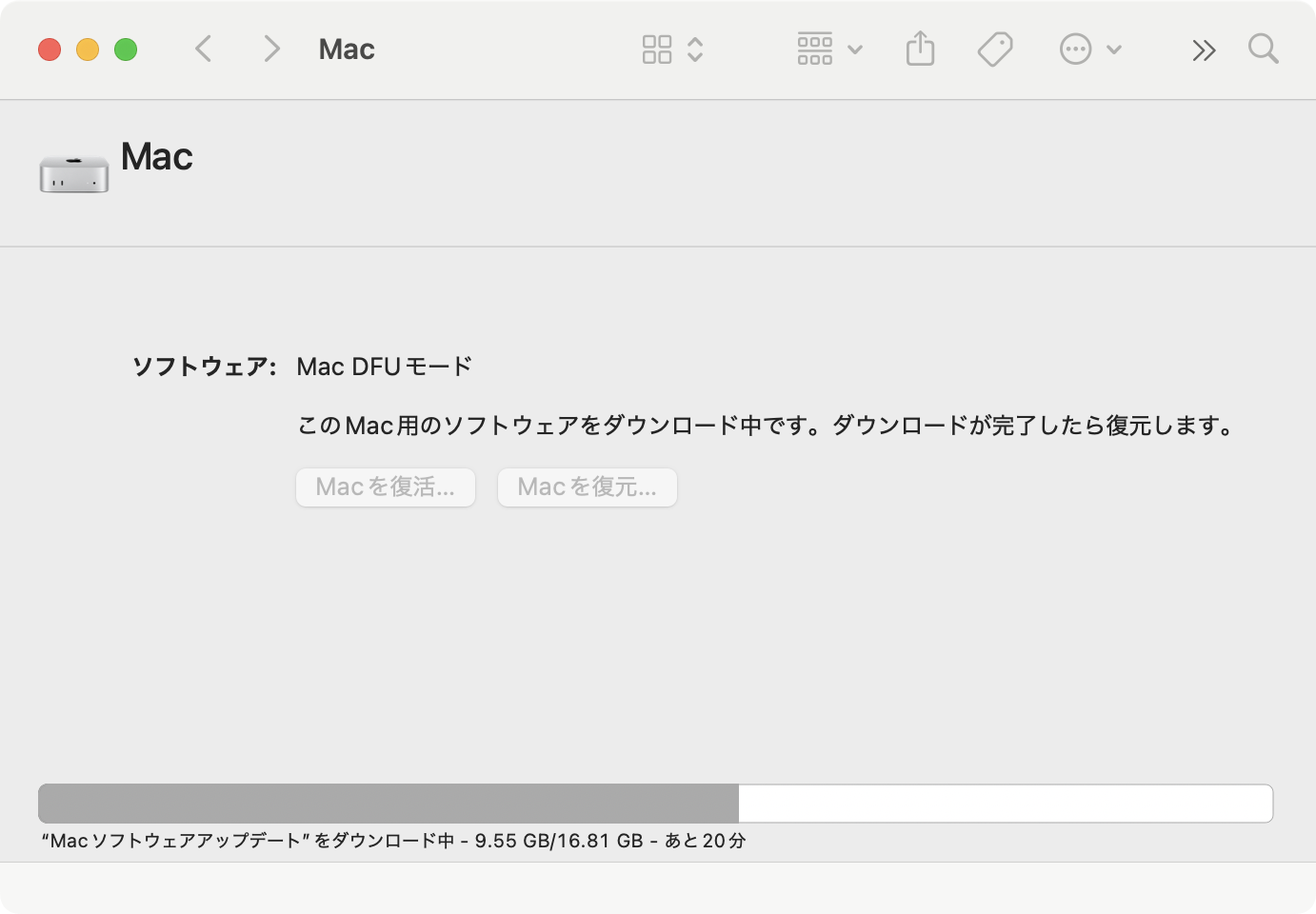Viewport: 1316px width, 914px height.
Task: Click the ソフトウェア: label
Action: (x=204, y=367)
